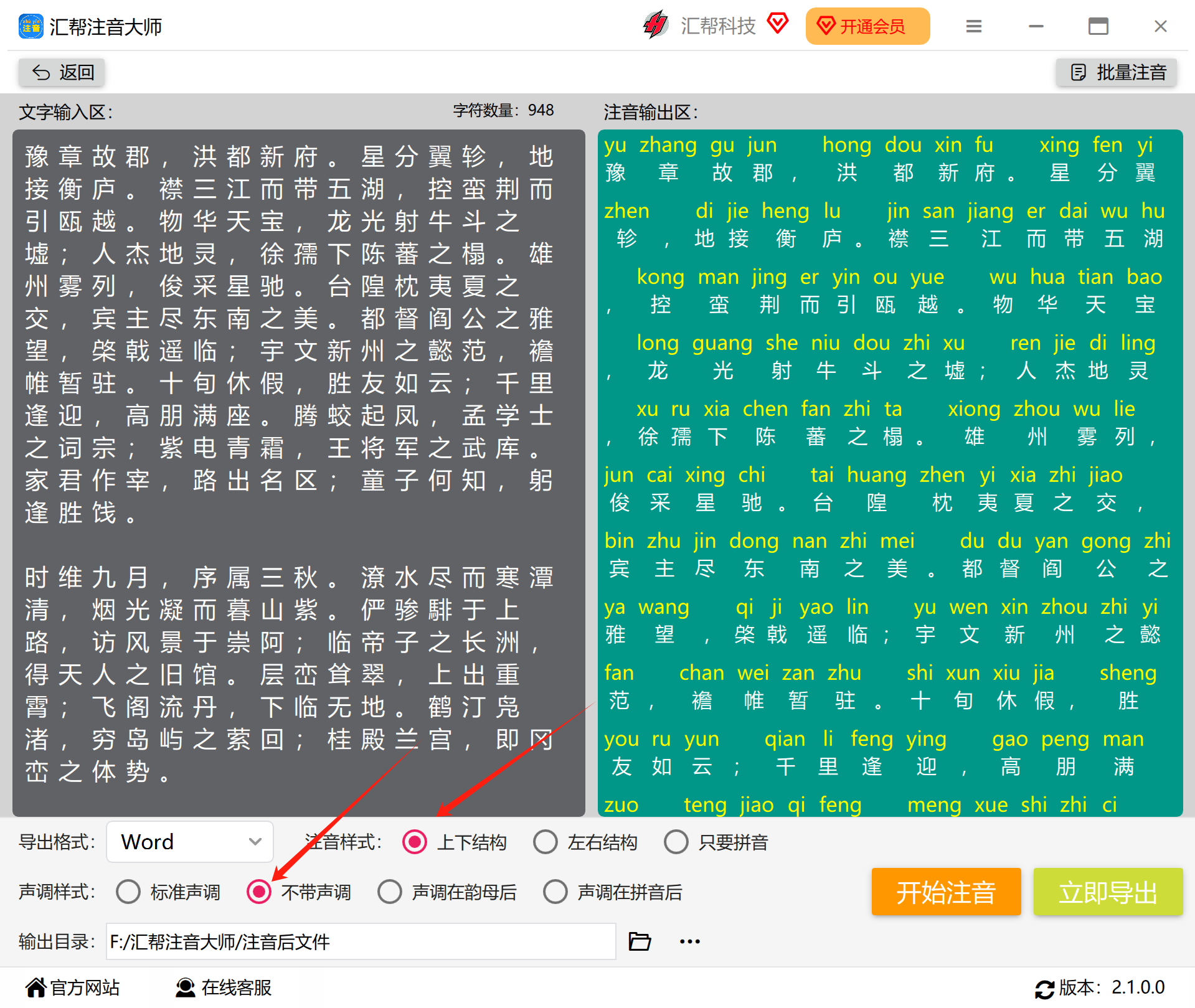
Task: Click pinyin 'teng jiao qi feng' in output
Action: (772, 805)
